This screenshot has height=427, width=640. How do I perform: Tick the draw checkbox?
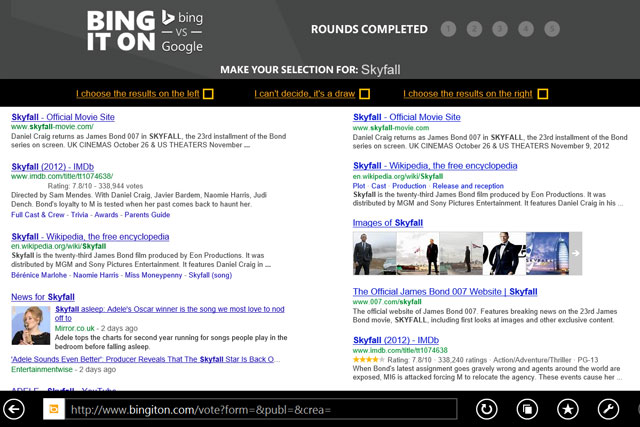point(364,94)
